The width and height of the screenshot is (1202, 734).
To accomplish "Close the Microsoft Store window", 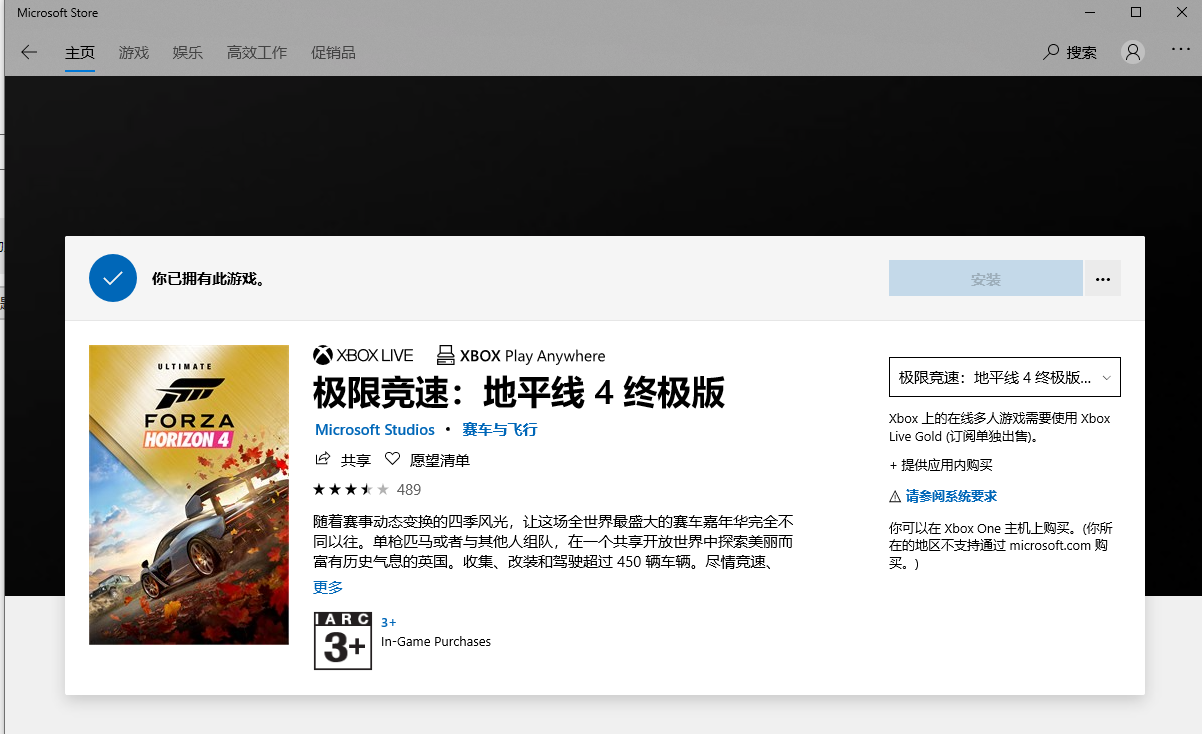I will 1181,12.
